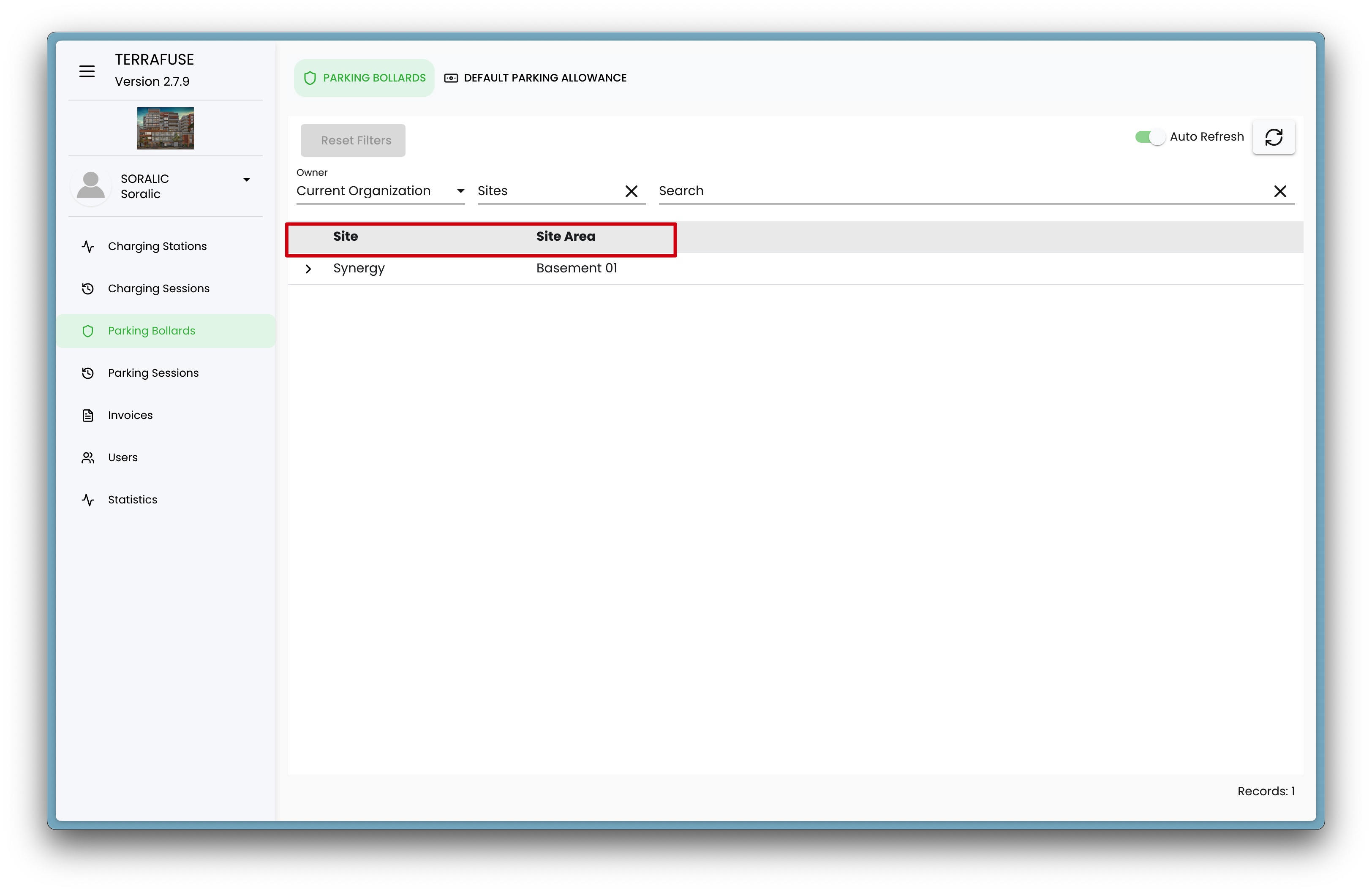Toggle the Auto Refresh switch
This screenshot has width=1372, height=892.
click(x=1149, y=137)
